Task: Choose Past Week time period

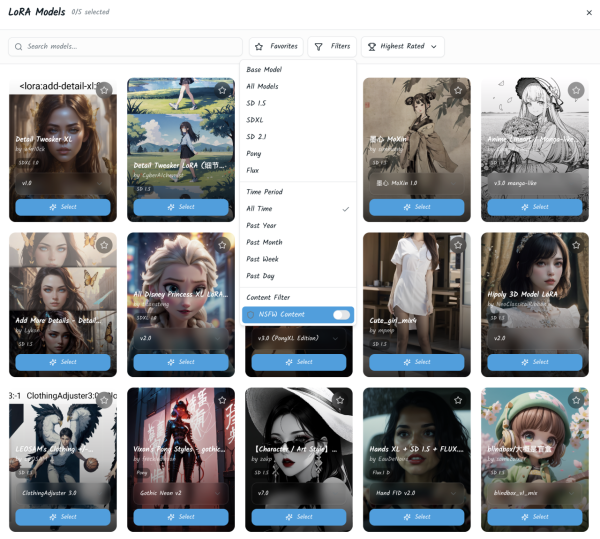Action: pos(298,259)
